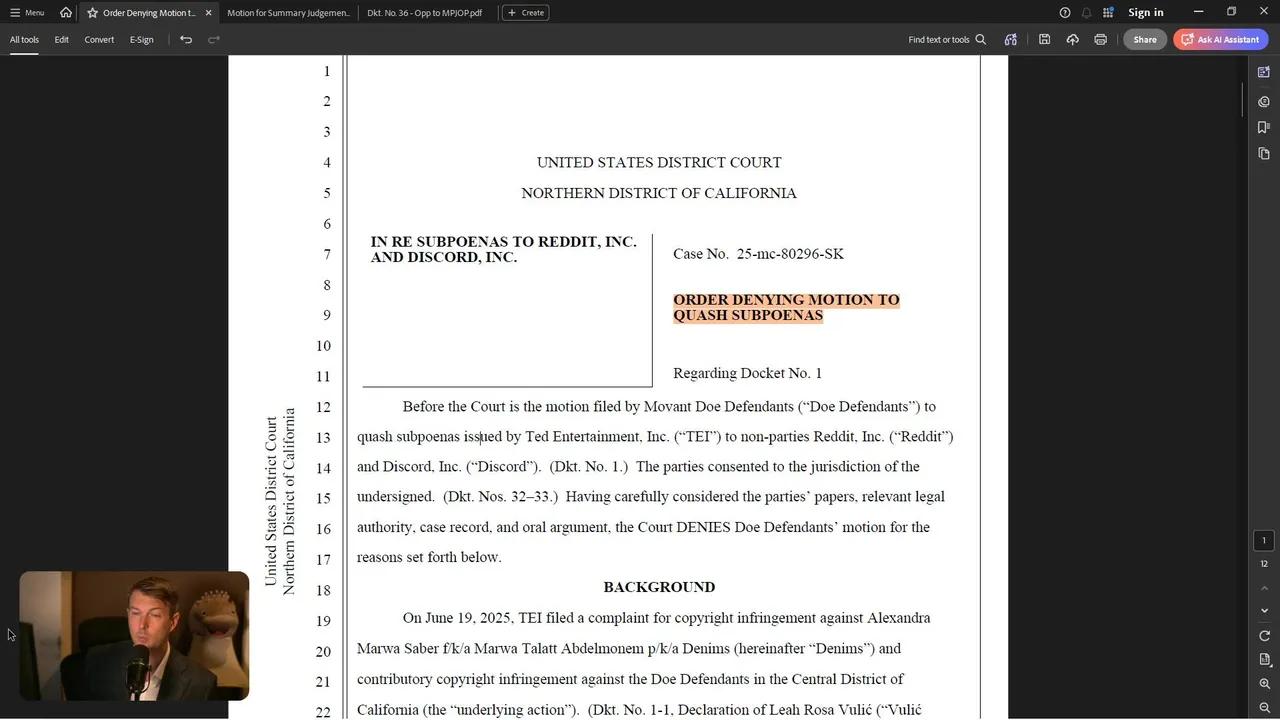Open the Adobe apps grid
Image resolution: width=1280 pixels, height=720 pixels.
click(1108, 13)
